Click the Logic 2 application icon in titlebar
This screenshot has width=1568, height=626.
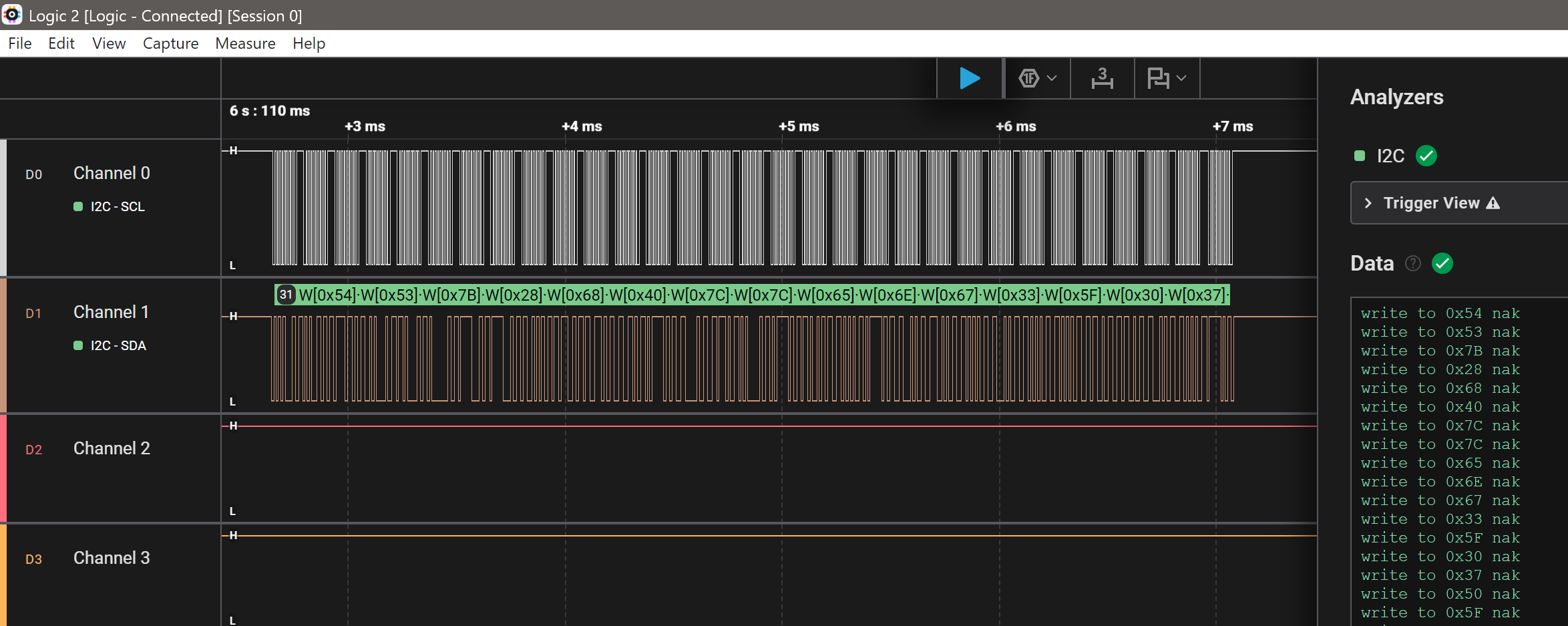(12, 14)
